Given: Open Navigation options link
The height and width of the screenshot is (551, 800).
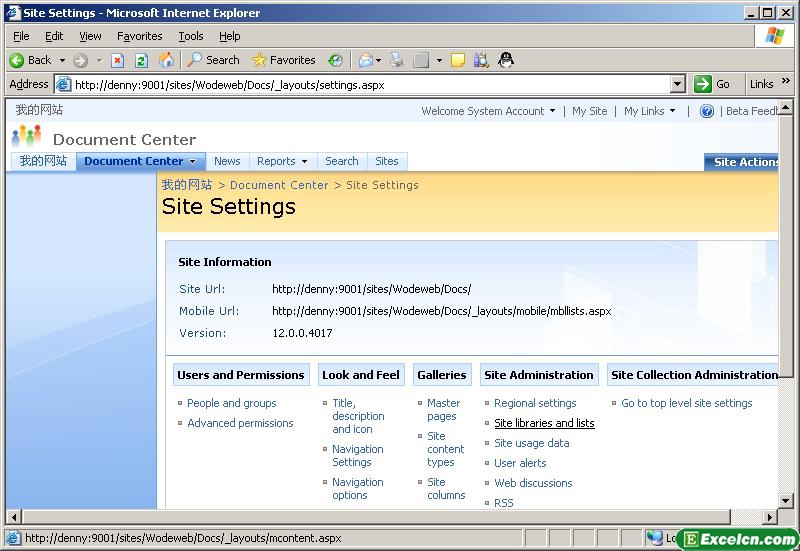Looking at the screenshot, I should 358,488.
